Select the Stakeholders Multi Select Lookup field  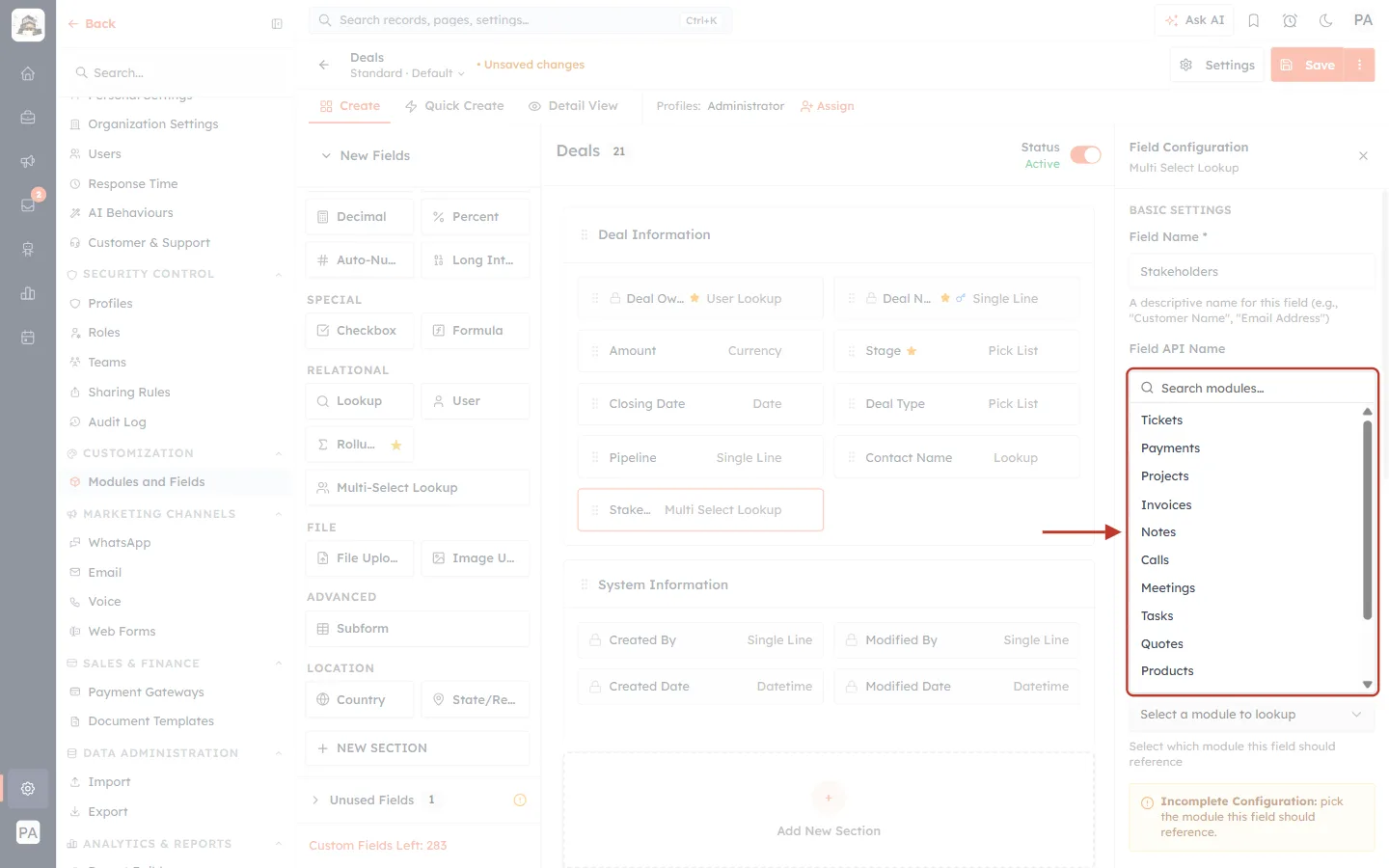pyautogui.click(x=700, y=509)
